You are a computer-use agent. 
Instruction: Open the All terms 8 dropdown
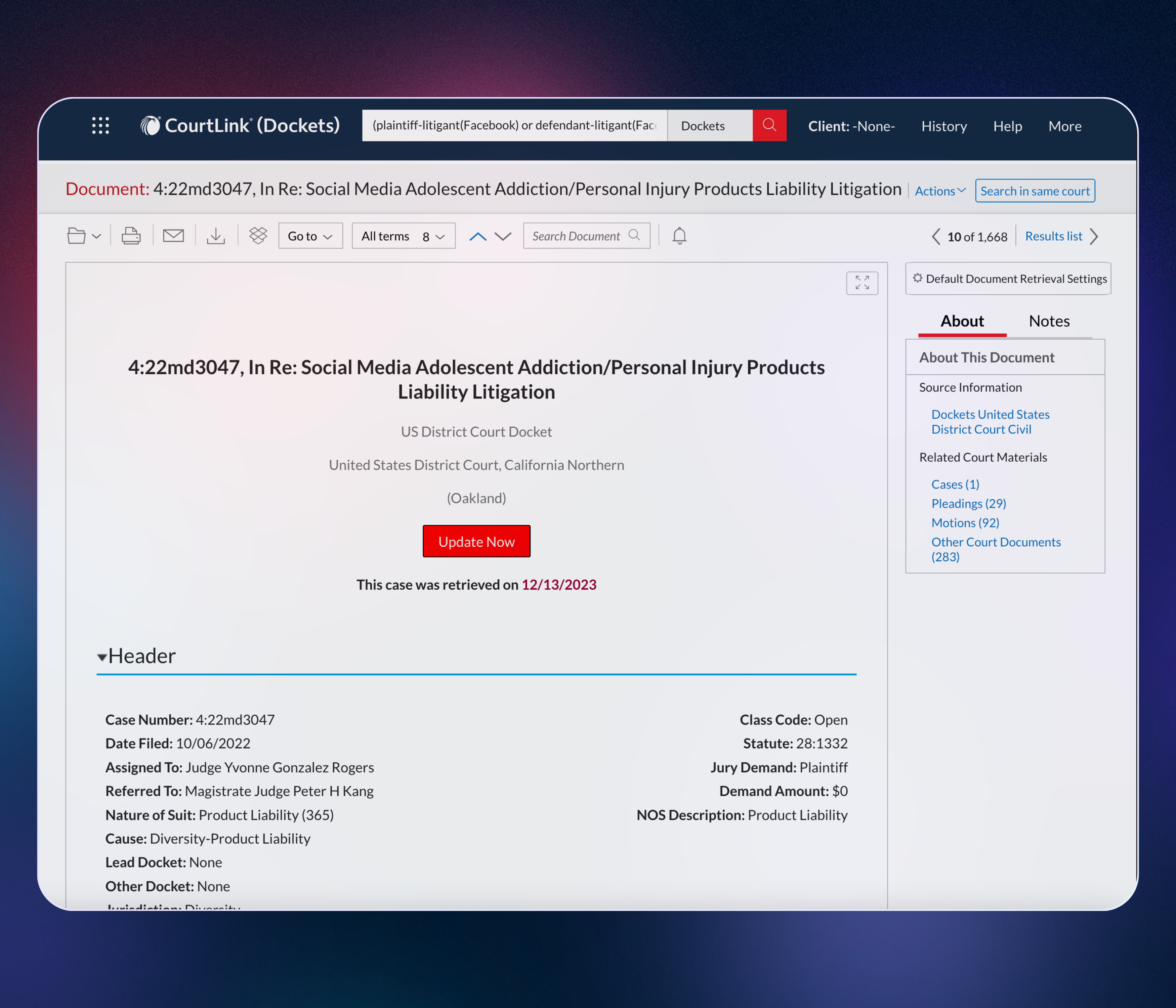(404, 236)
